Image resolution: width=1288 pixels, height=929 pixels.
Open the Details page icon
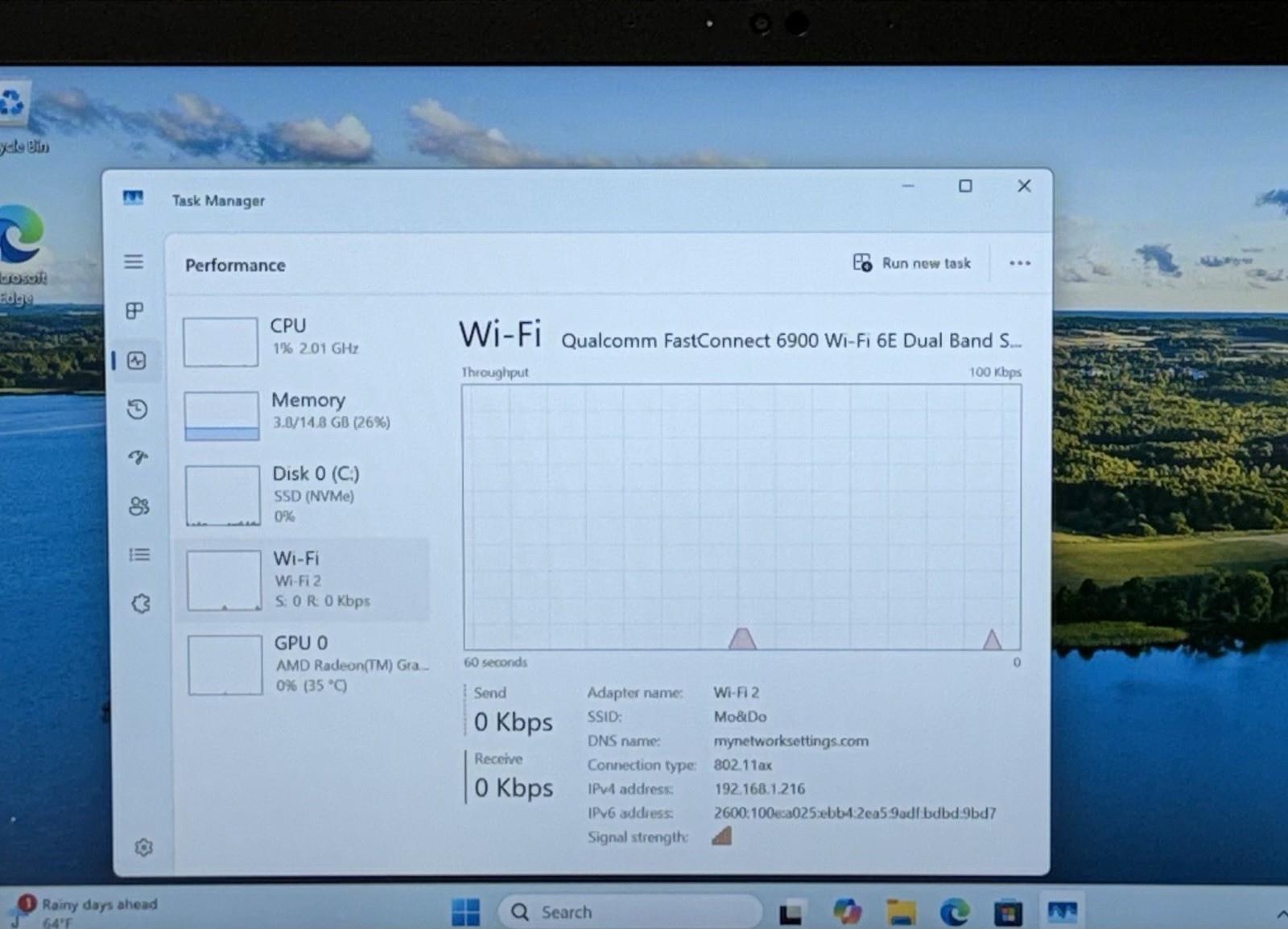point(139,555)
